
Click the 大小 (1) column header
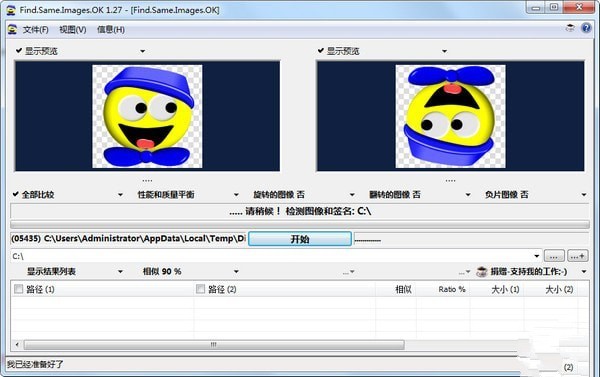(505, 289)
